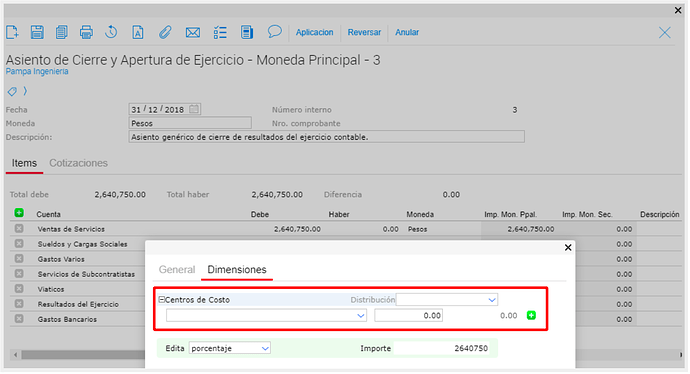Open the calendar picker next to Fecha
Screen dimensions: 690x374
(x=194, y=109)
